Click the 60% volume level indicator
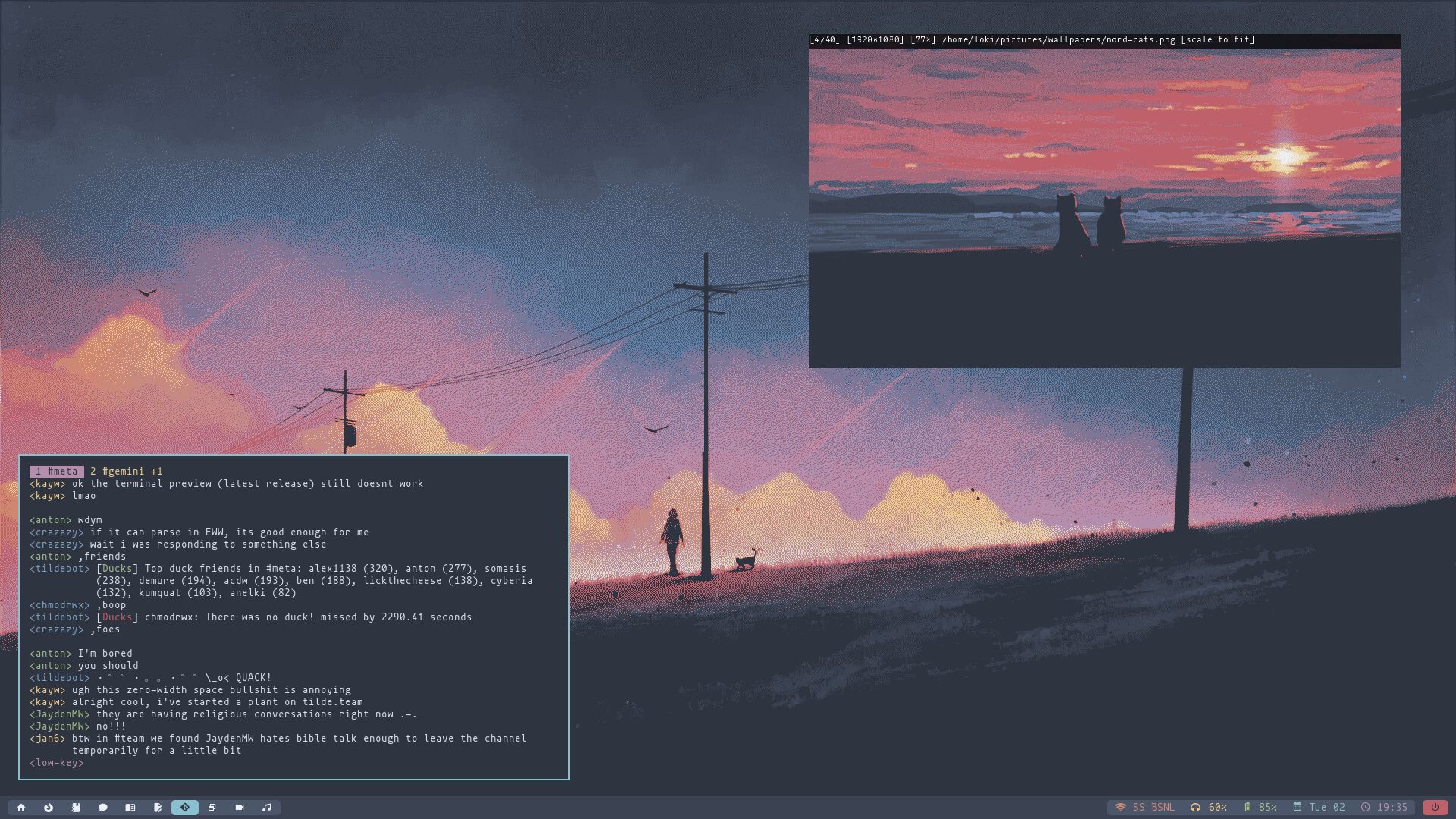The image size is (1456, 819). (1219, 808)
